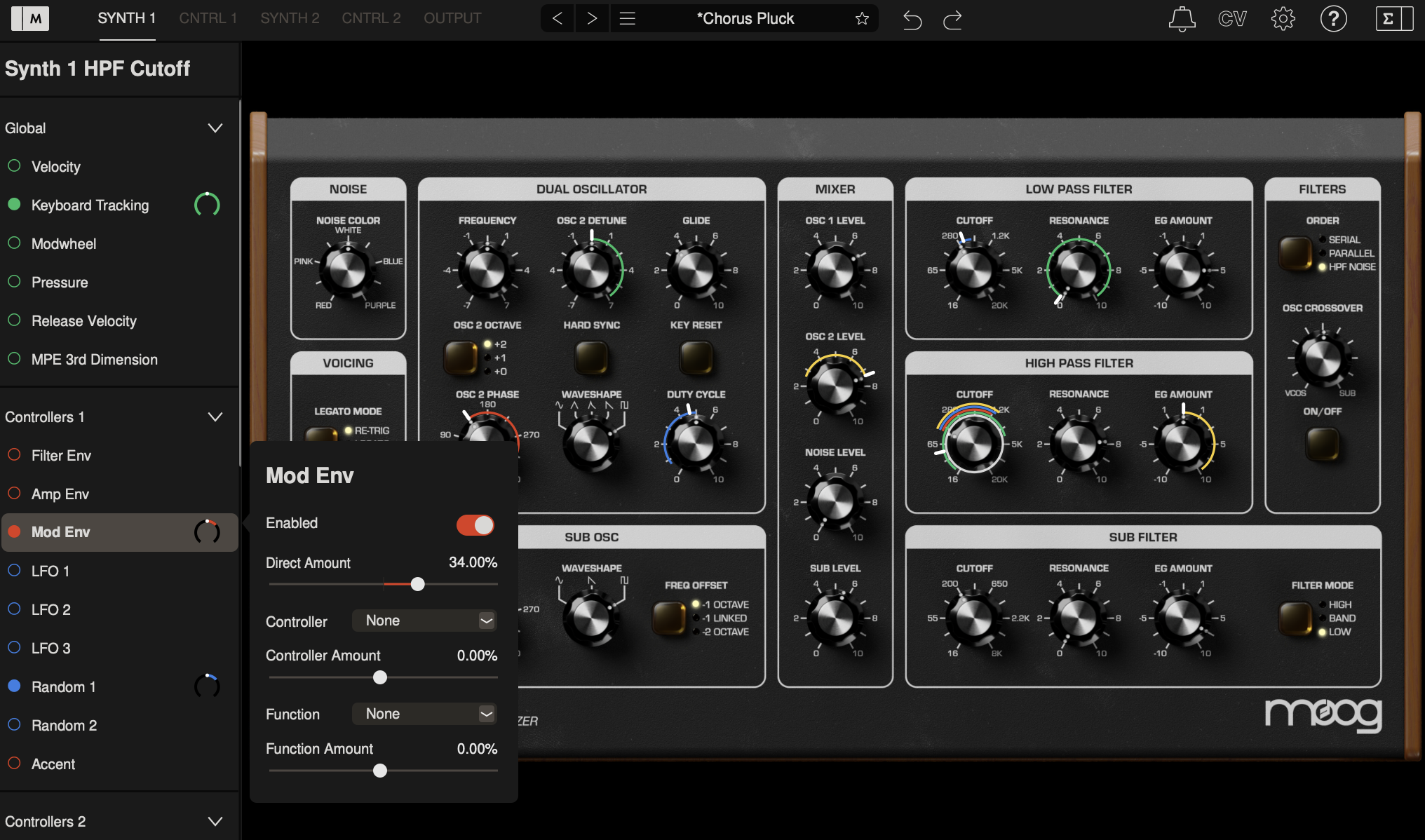Click the help question mark icon

point(1333,19)
